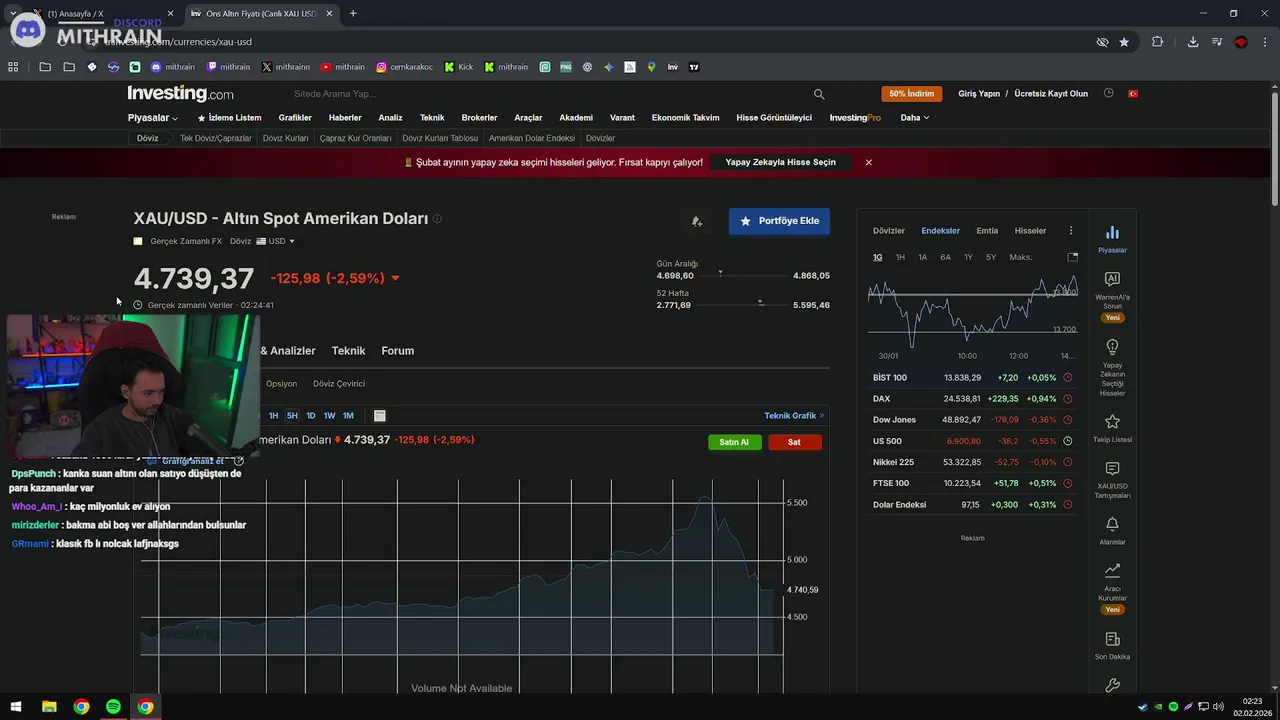Open the Döviz Çevirici sub-tab
This screenshot has height=720, width=1280.
tap(339, 384)
